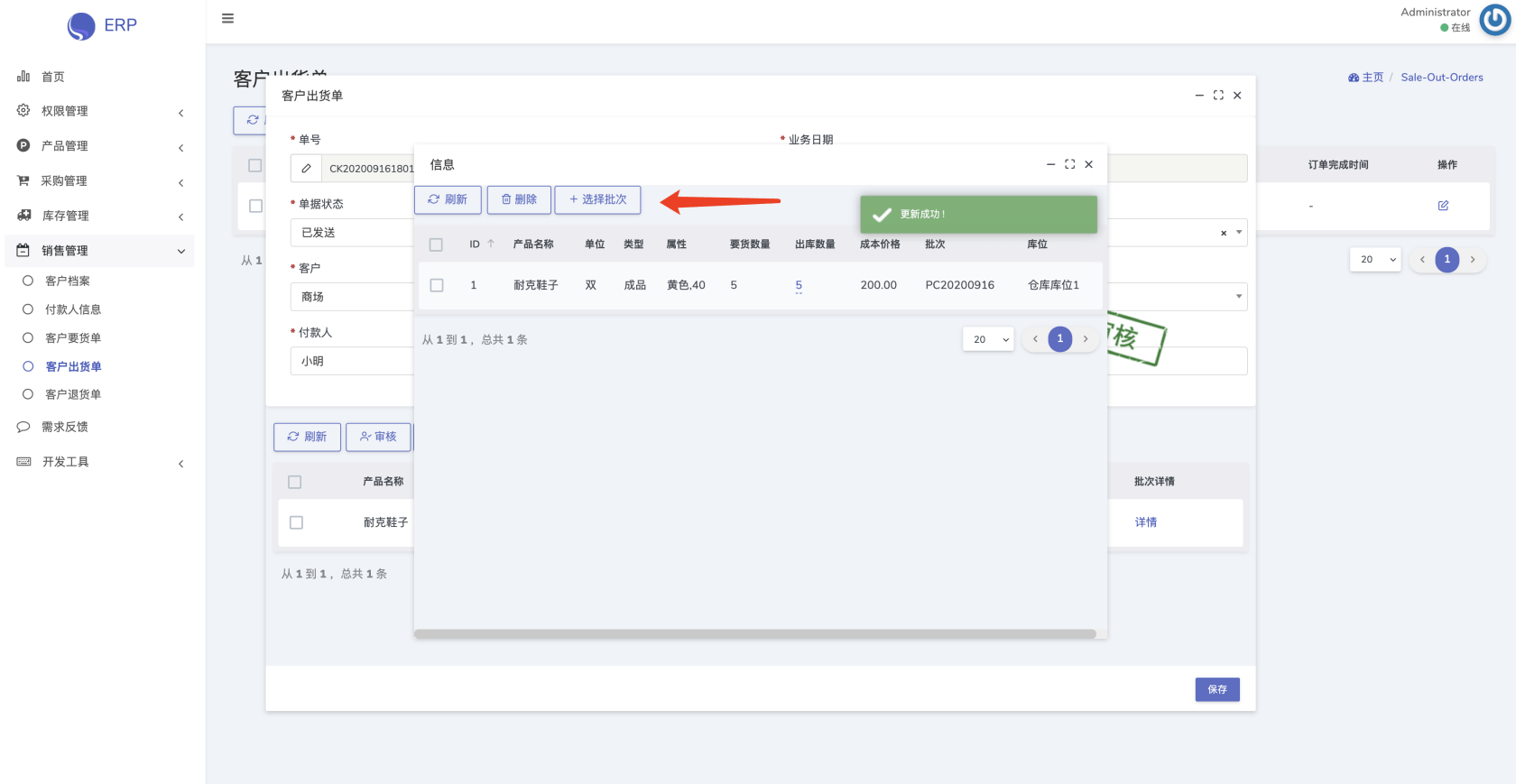This screenshot has width=1516, height=784.
Task: Maximize the 信息 dialog
Action: (1069, 164)
